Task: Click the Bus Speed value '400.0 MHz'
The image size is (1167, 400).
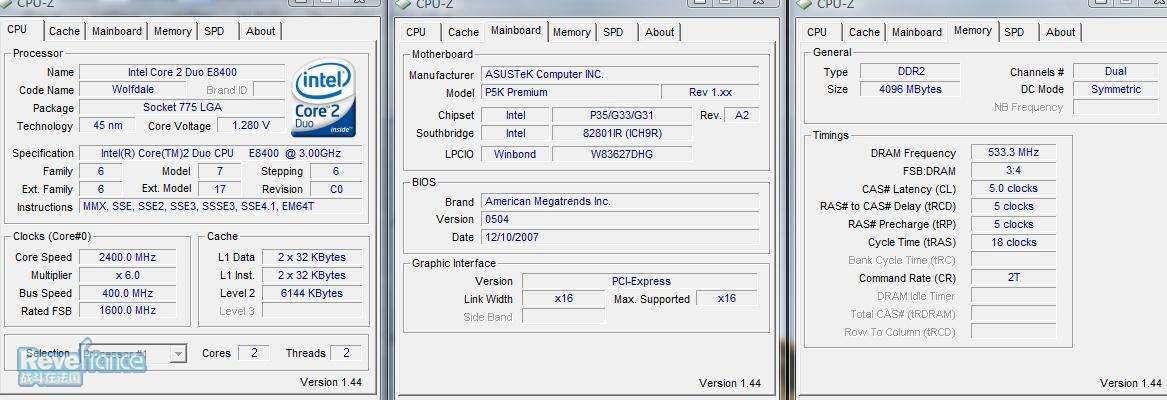Action: 127,293
